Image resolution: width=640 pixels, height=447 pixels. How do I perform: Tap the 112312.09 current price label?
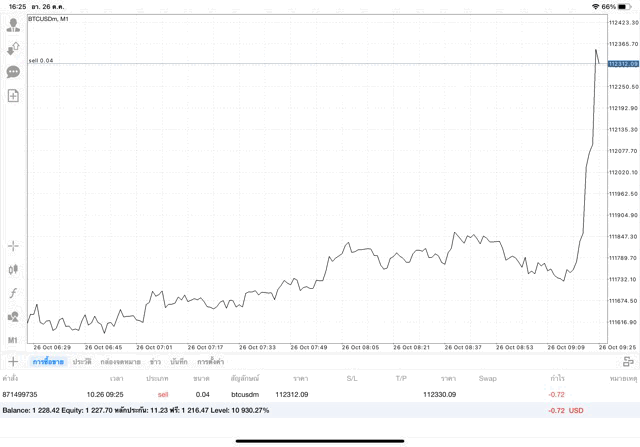point(622,64)
